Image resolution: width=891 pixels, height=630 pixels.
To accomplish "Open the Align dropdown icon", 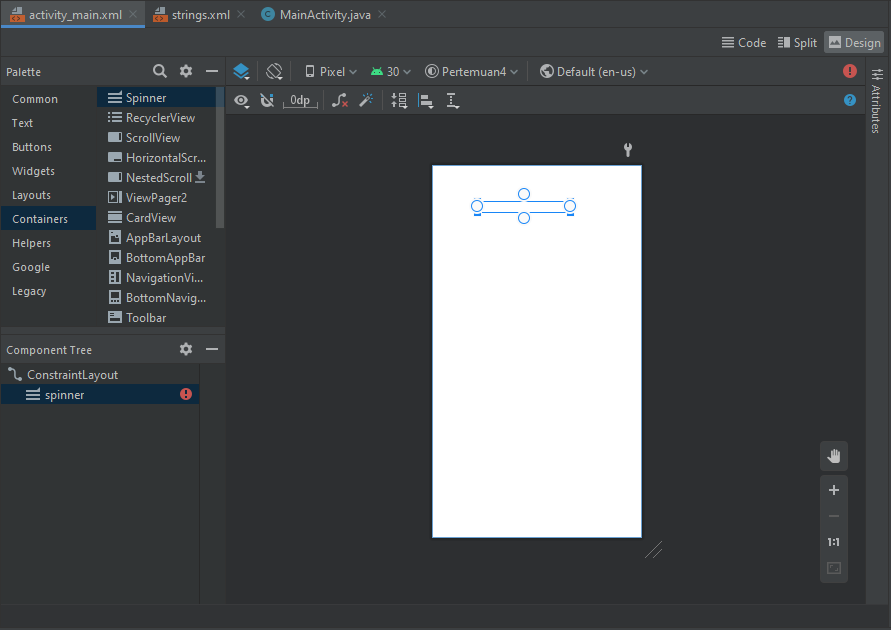I will [426, 101].
